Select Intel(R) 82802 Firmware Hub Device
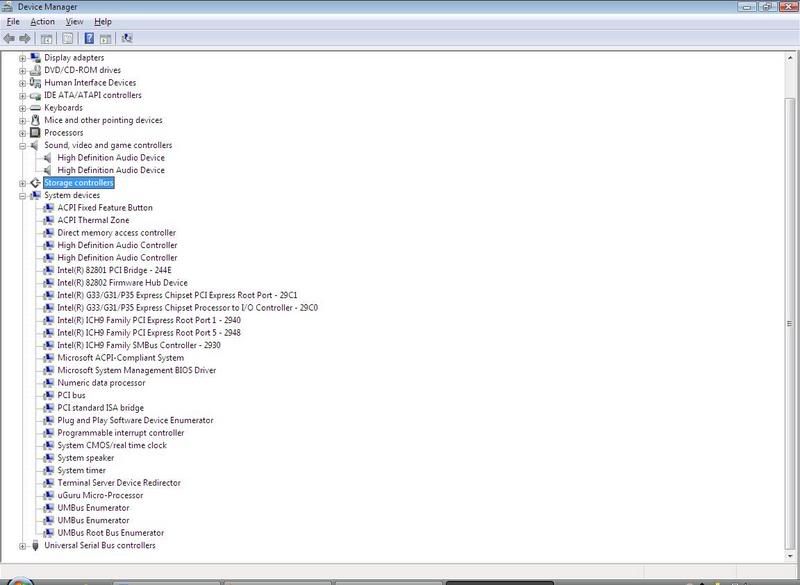800x585 pixels. coord(122,283)
